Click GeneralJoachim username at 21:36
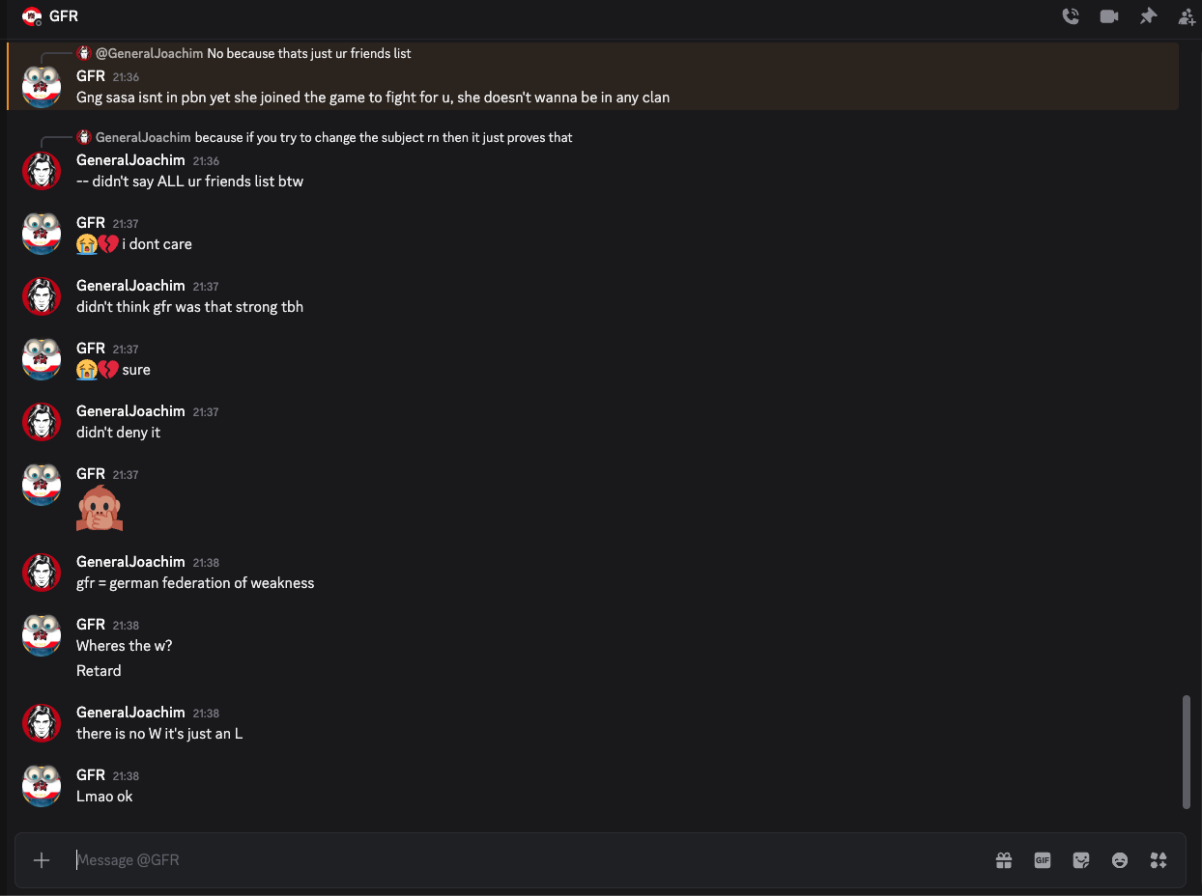This screenshot has width=1202, height=896. [x=131, y=160]
